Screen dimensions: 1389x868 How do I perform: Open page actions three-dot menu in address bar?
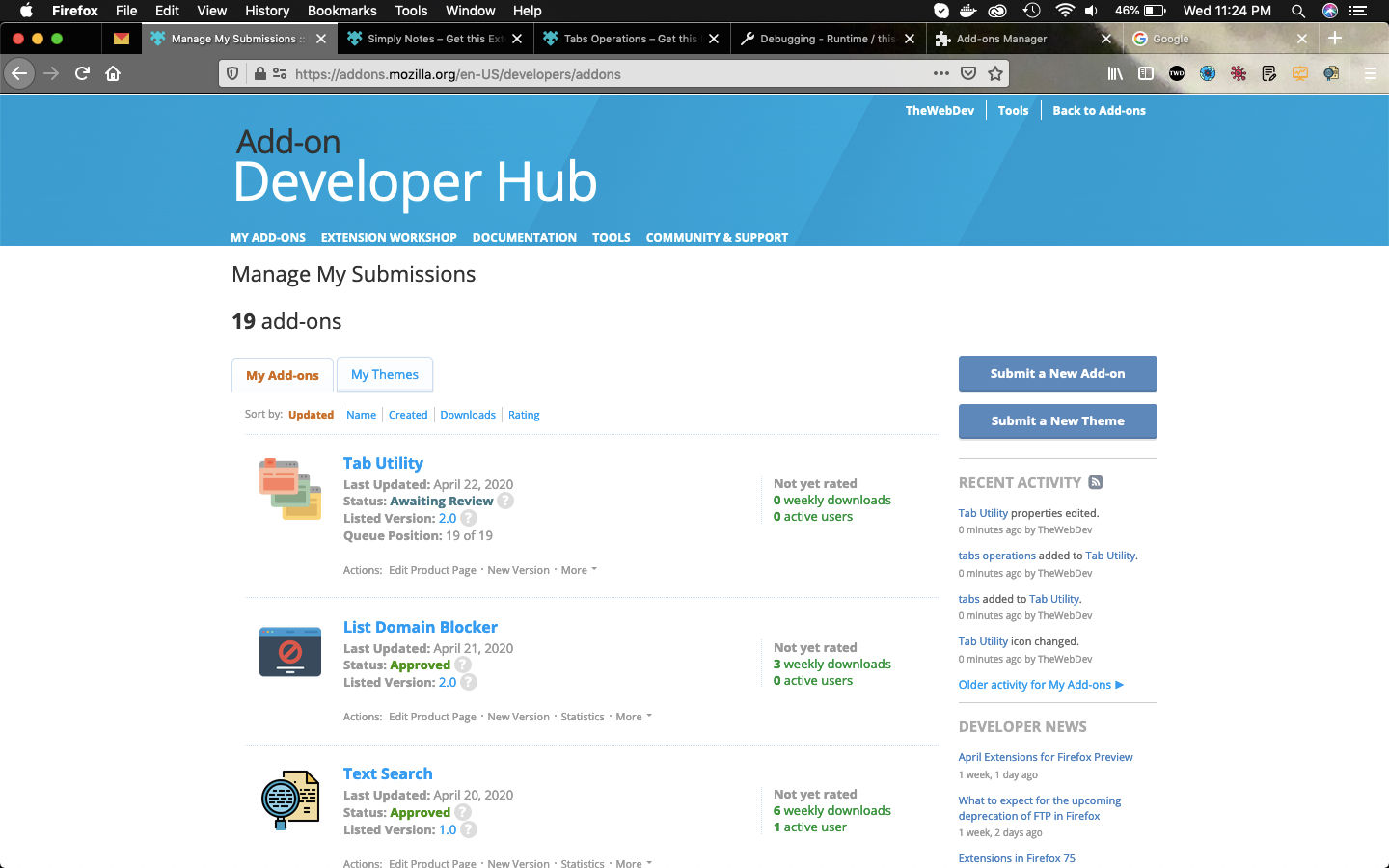point(940,73)
